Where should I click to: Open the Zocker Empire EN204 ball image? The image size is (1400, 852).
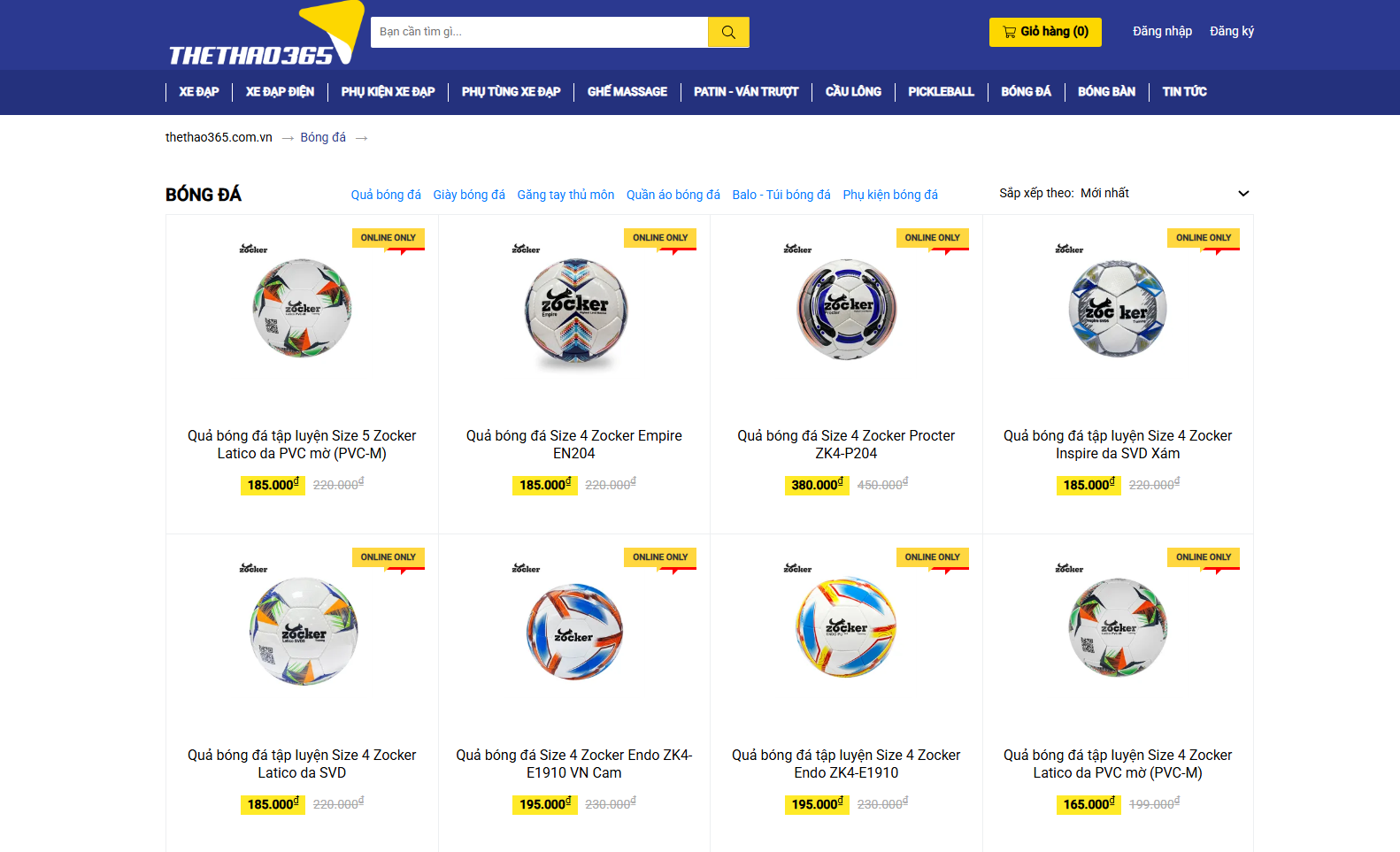574,312
